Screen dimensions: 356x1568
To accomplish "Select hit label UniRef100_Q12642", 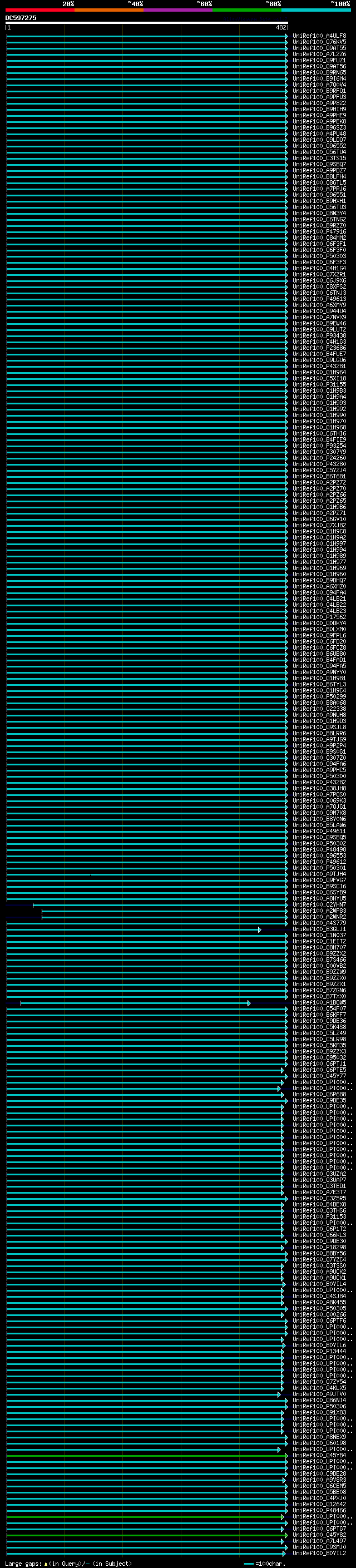I will [x=319, y=1504].
